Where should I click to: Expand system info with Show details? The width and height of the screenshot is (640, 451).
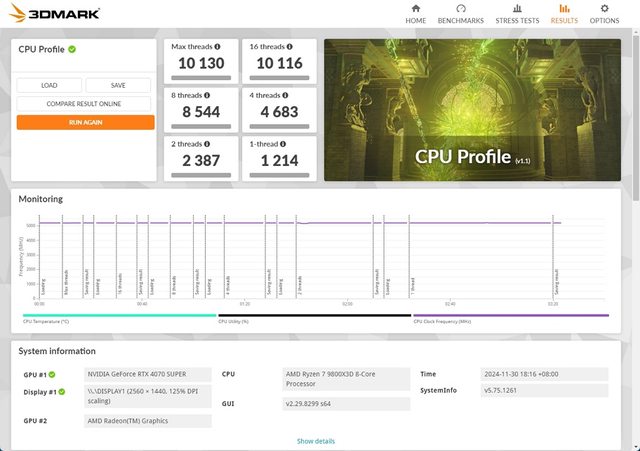click(316, 441)
